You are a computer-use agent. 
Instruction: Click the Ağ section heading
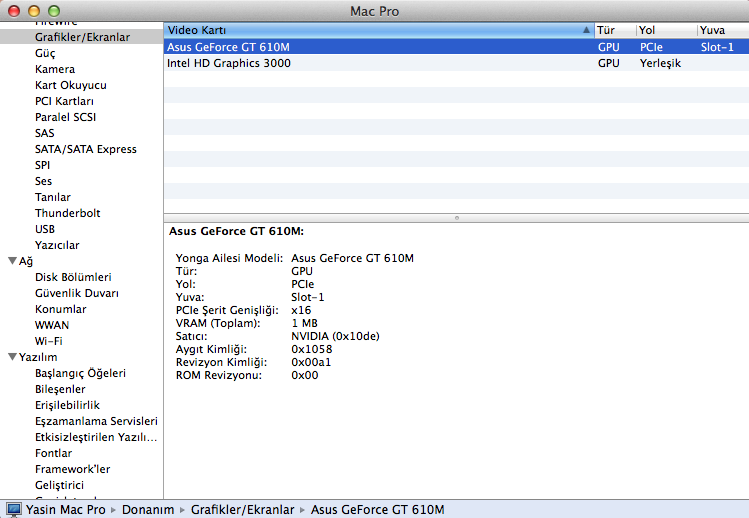(26, 261)
